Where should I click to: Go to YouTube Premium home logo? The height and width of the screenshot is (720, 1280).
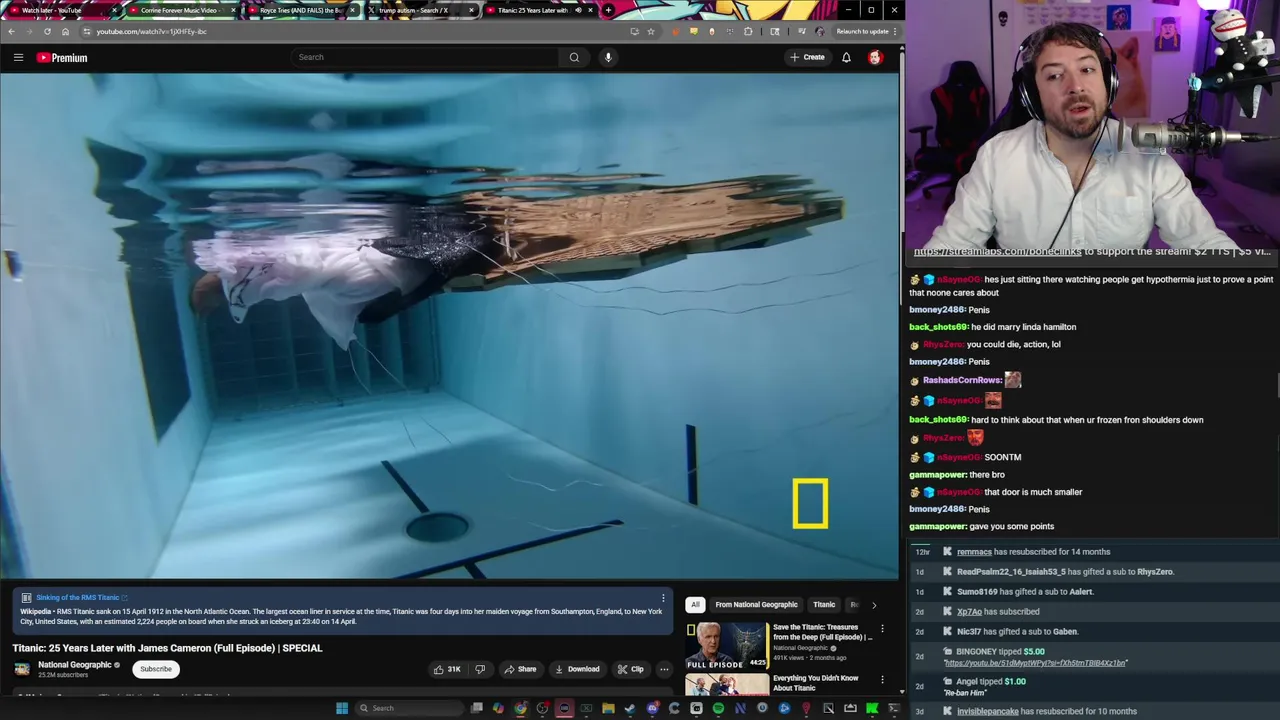pos(62,58)
